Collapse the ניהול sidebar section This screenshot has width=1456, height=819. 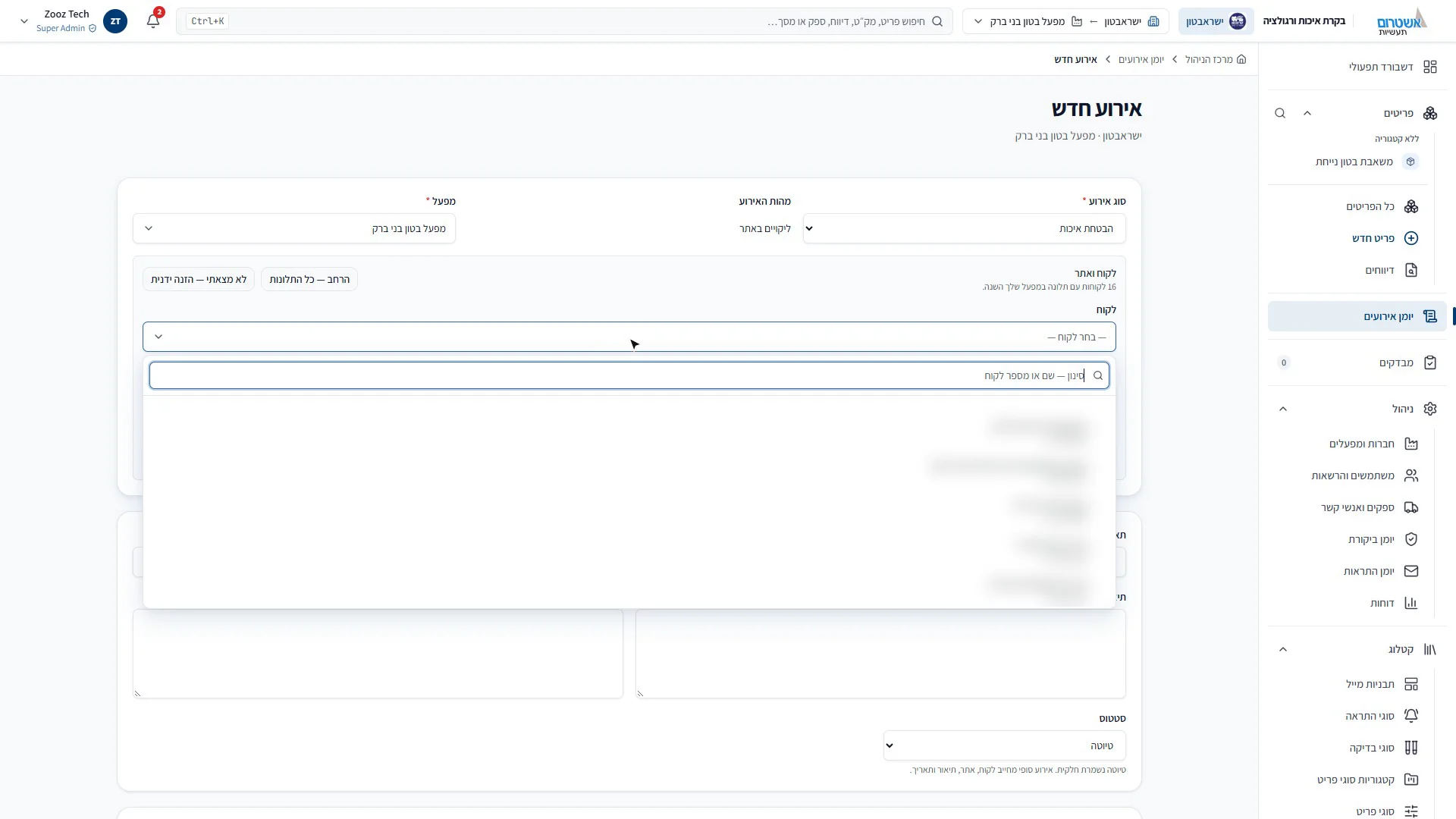pyautogui.click(x=1283, y=409)
